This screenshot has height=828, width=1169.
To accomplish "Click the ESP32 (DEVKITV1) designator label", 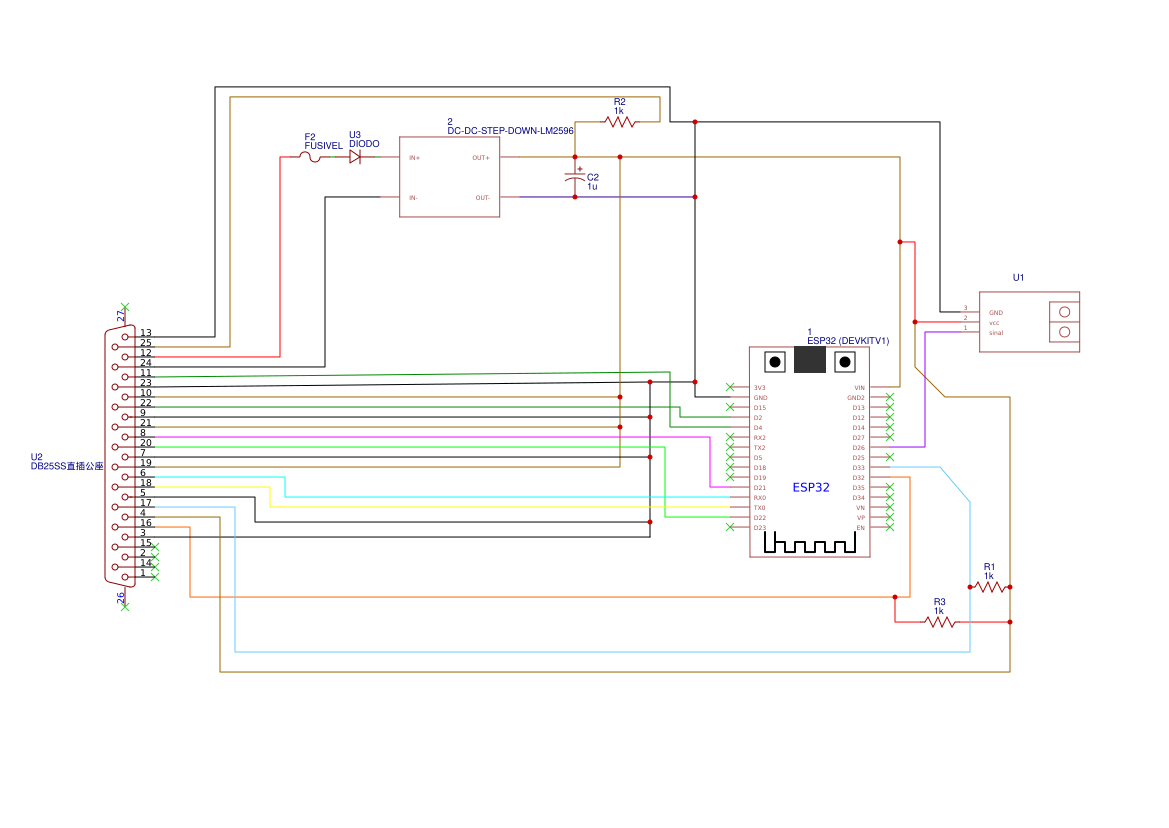I will 847,340.
